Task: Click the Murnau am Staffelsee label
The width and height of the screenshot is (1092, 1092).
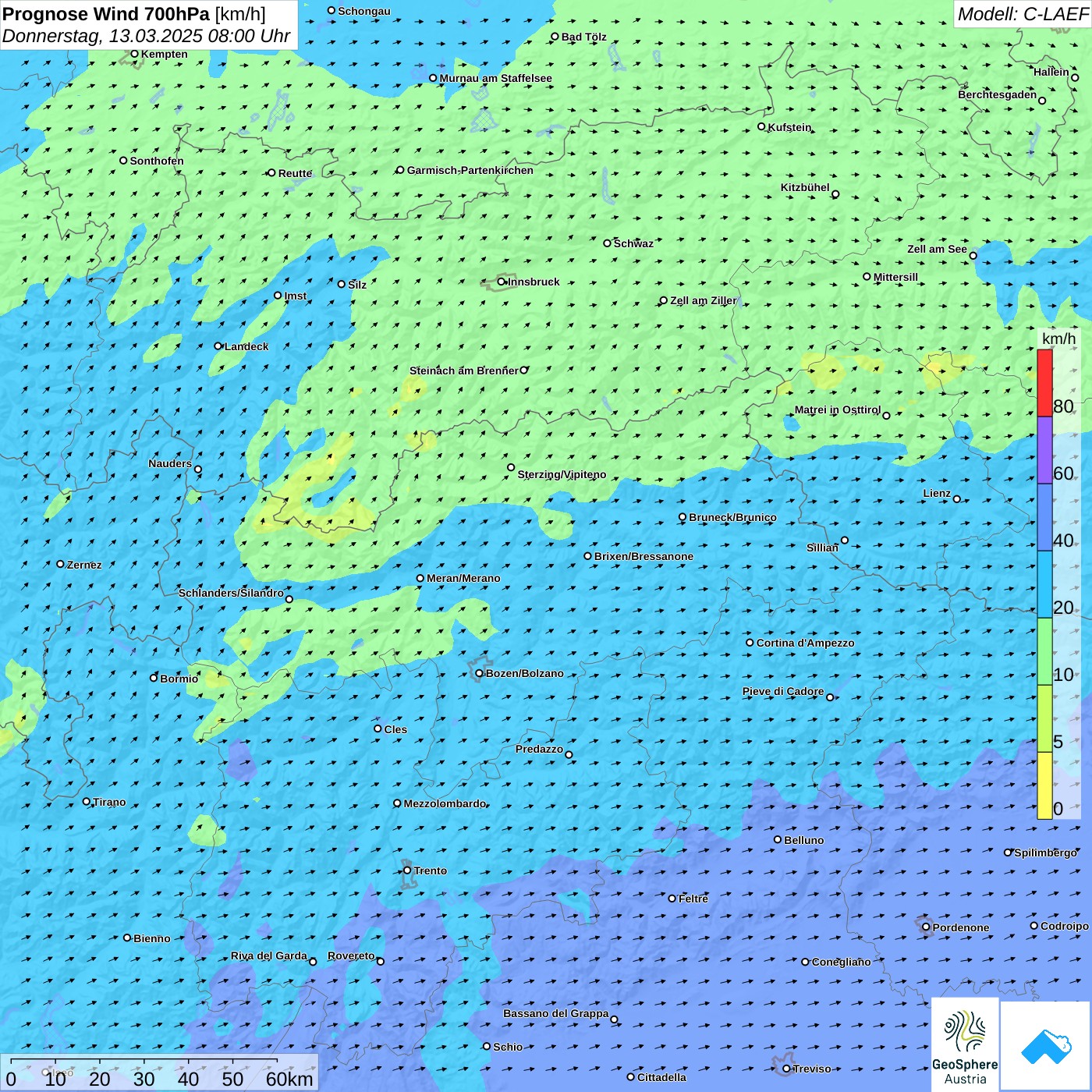Action: (x=495, y=78)
